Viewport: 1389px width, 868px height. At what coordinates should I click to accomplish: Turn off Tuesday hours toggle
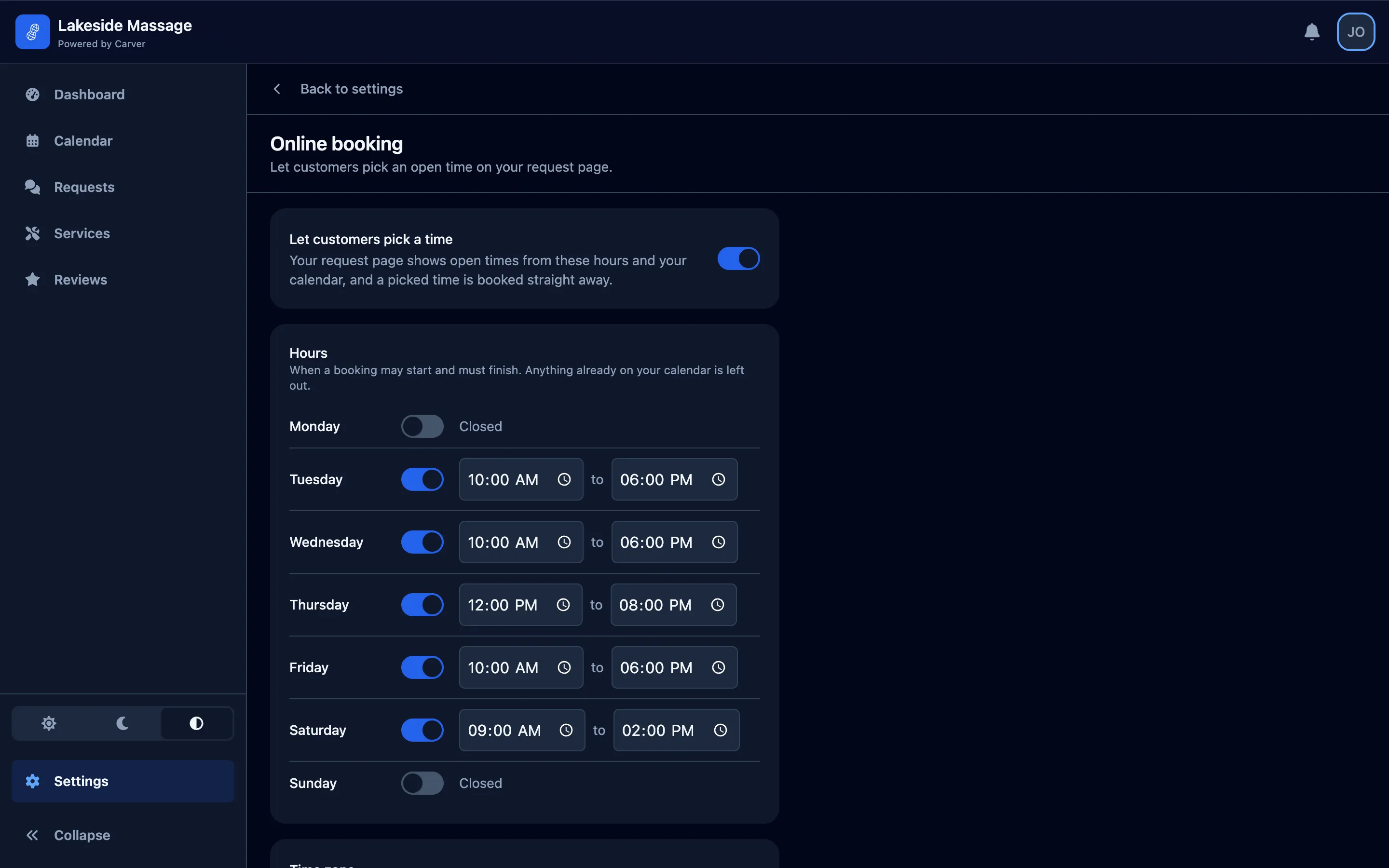[x=422, y=479]
